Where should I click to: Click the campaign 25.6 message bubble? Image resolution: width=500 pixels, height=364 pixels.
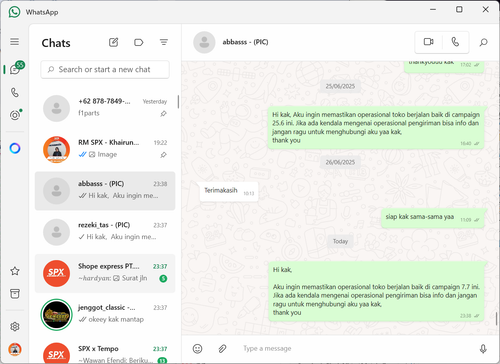pyautogui.click(x=376, y=128)
